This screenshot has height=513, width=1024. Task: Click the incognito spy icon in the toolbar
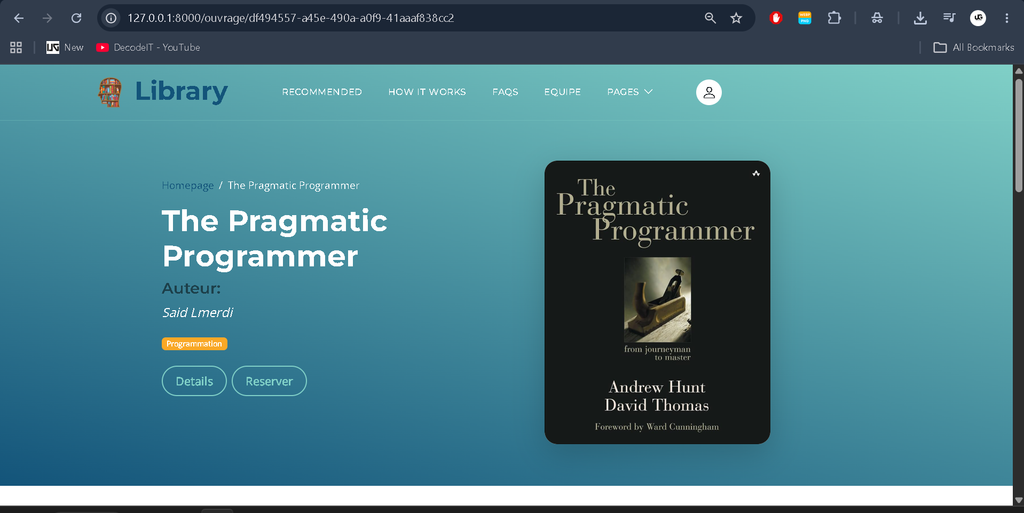coord(877,18)
